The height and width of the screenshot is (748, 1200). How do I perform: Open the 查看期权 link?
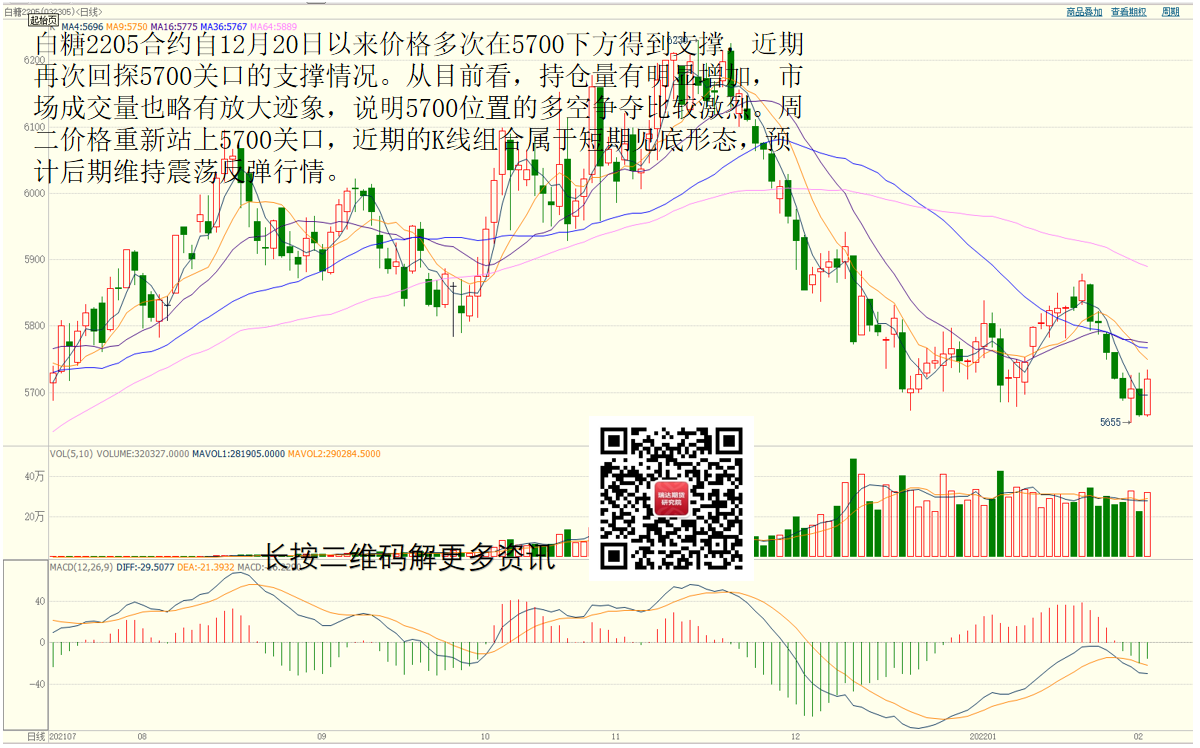pyautogui.click(x=1128, y=12)
